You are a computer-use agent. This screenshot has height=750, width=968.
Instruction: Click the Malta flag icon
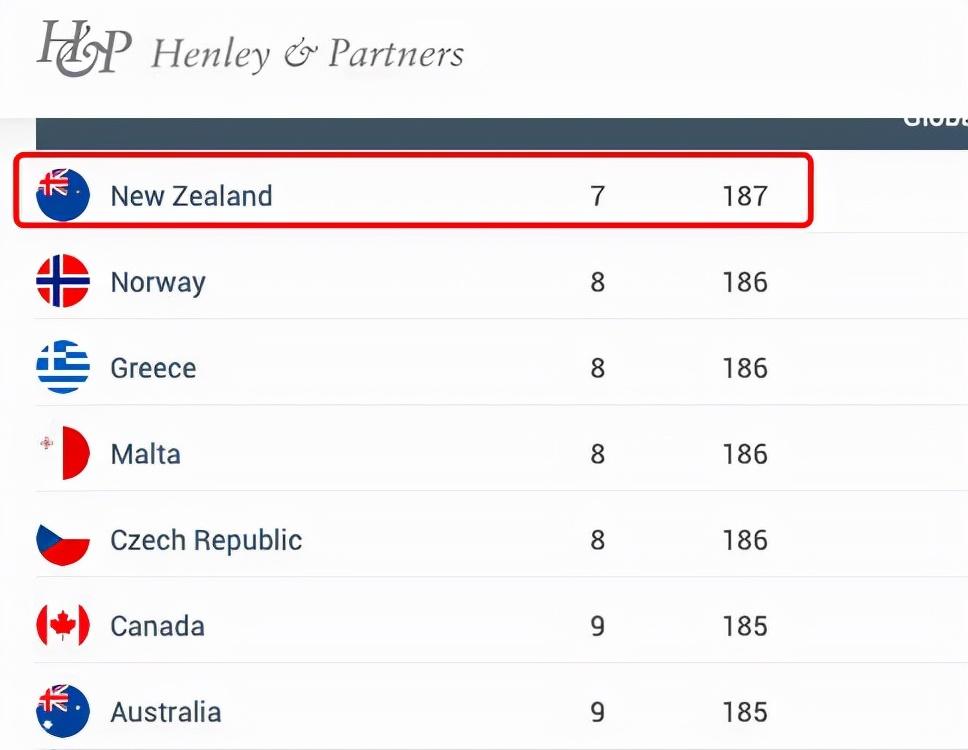[x=63, y=453]
